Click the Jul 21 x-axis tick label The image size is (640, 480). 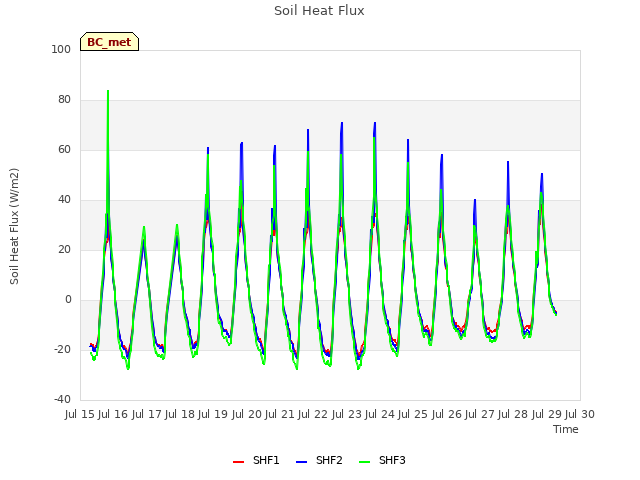coord(280,414)
